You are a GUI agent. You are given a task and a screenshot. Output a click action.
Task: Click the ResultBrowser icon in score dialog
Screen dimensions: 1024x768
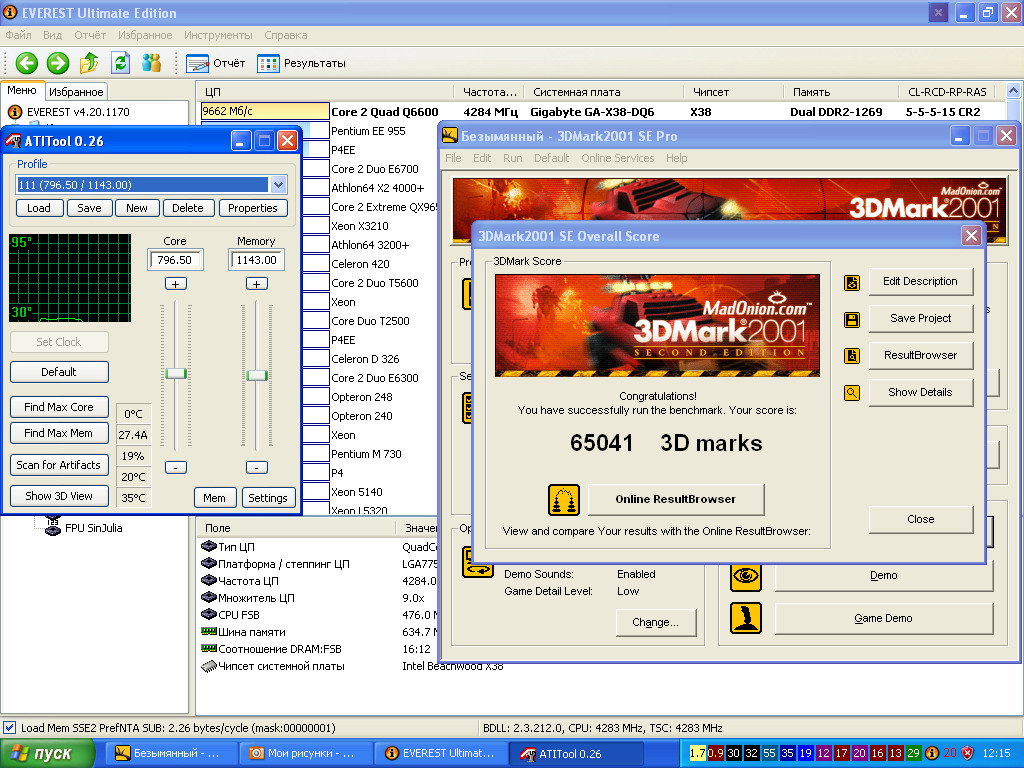tap(852, 356)
